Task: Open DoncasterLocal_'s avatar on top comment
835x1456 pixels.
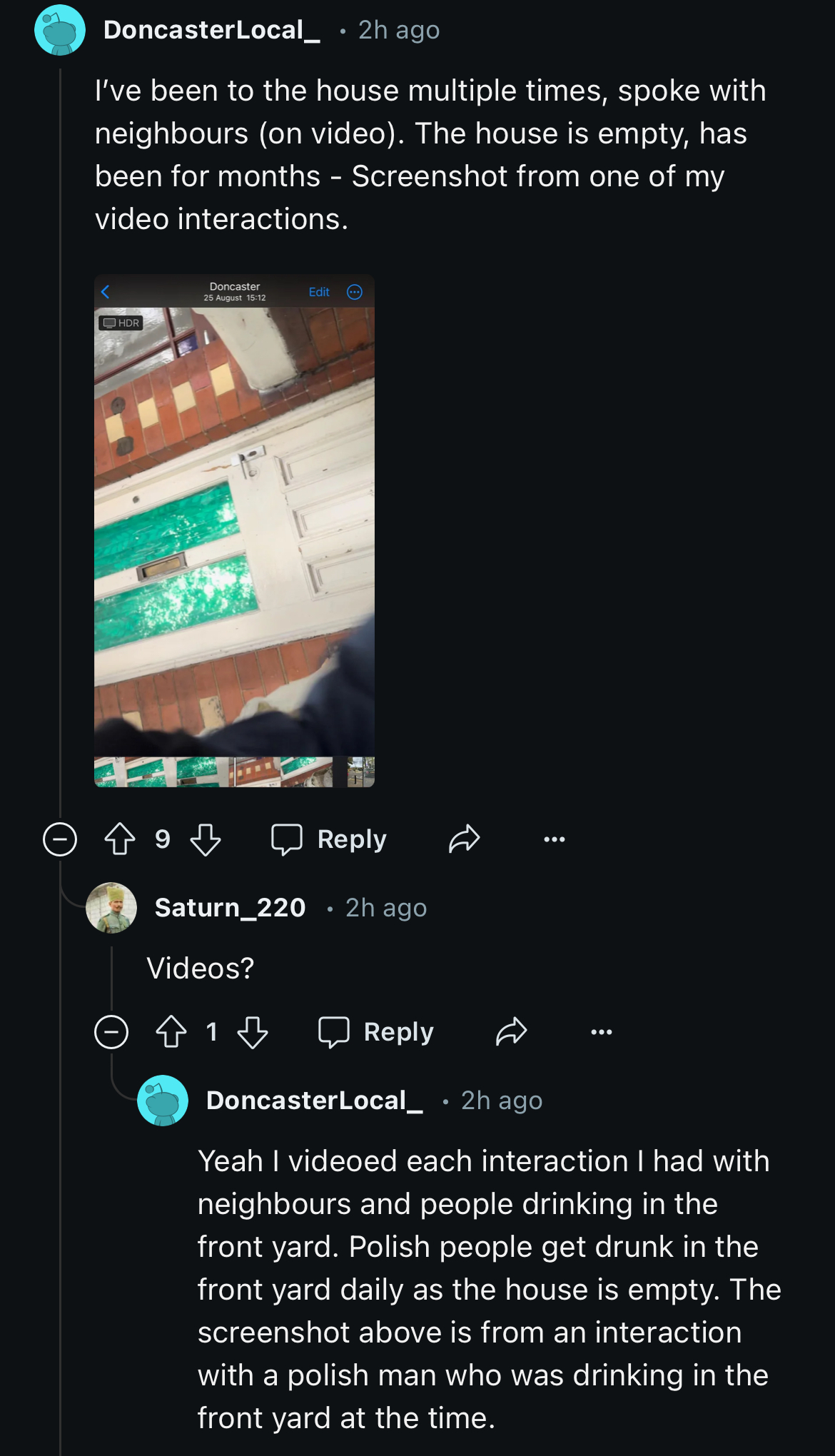Action: pos(60,30)
